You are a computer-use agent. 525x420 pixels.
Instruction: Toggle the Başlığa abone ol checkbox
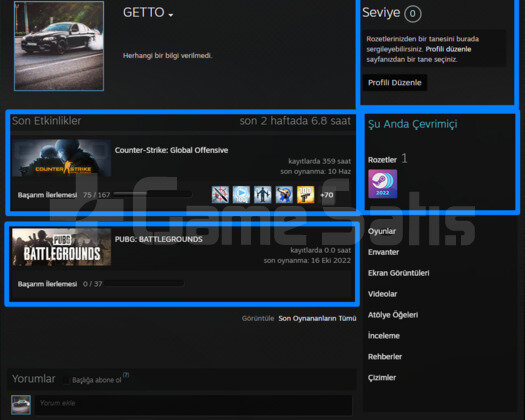[66, 380]
